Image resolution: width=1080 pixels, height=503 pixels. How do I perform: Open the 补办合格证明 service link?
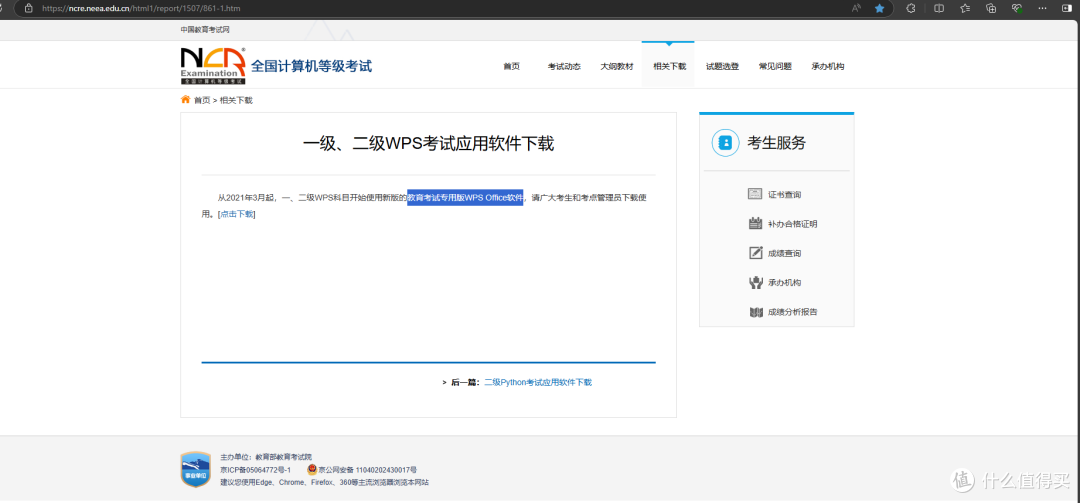793,224
